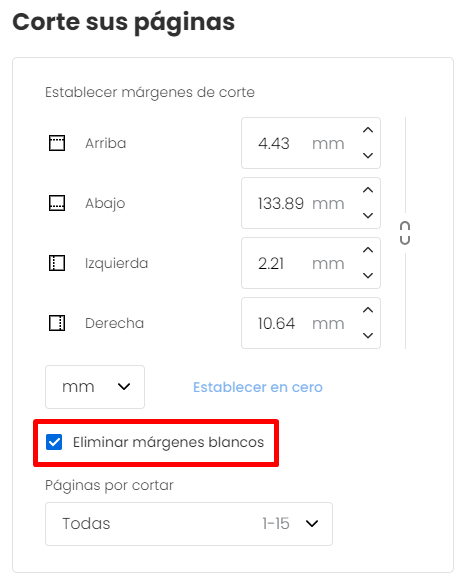Click into the Abajo 133.89 input field
The width and height of the screenshot is (460, 579).
pyautogui.click(x=311, y=203)
